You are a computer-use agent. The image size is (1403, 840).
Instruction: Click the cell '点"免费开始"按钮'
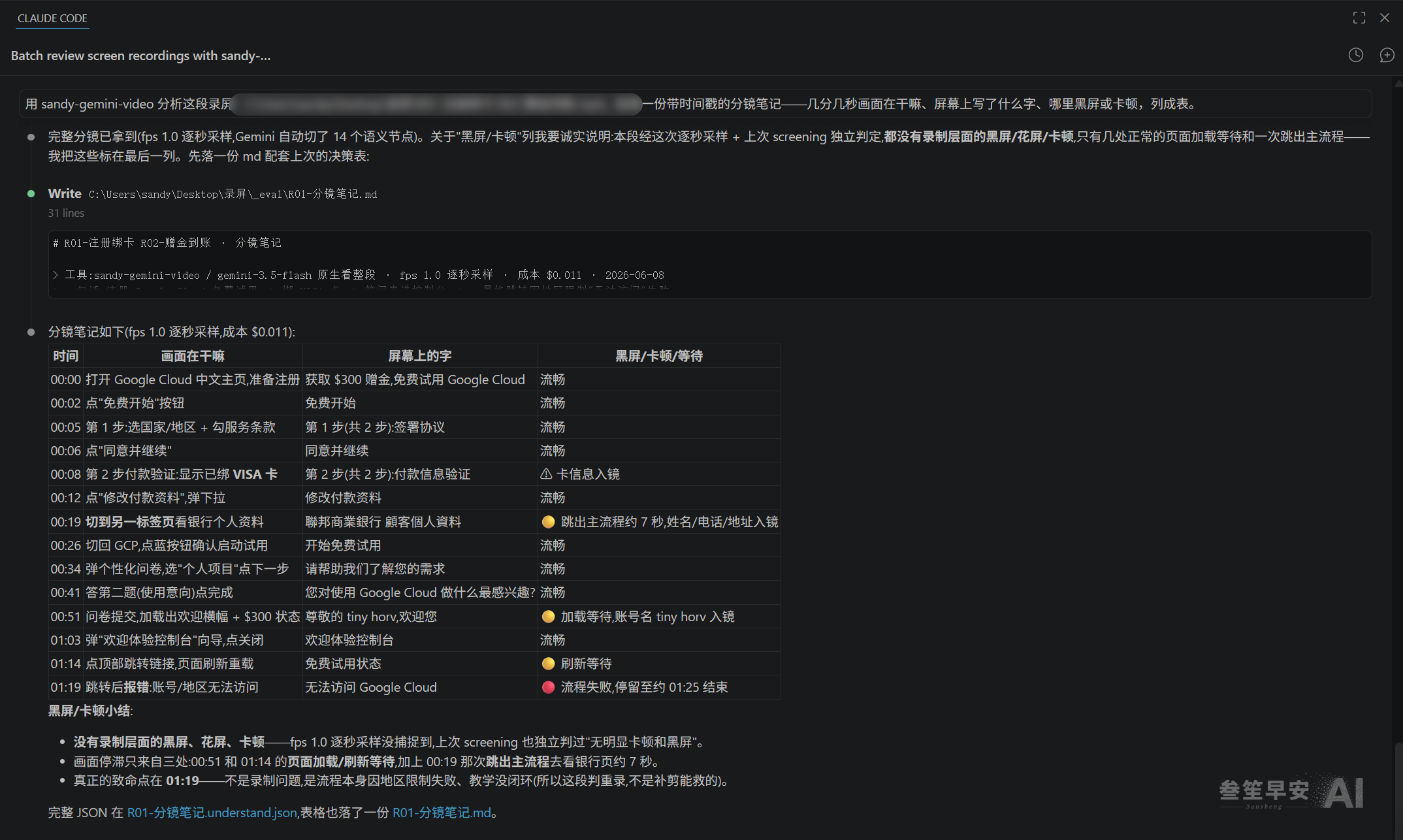[193, 403]
